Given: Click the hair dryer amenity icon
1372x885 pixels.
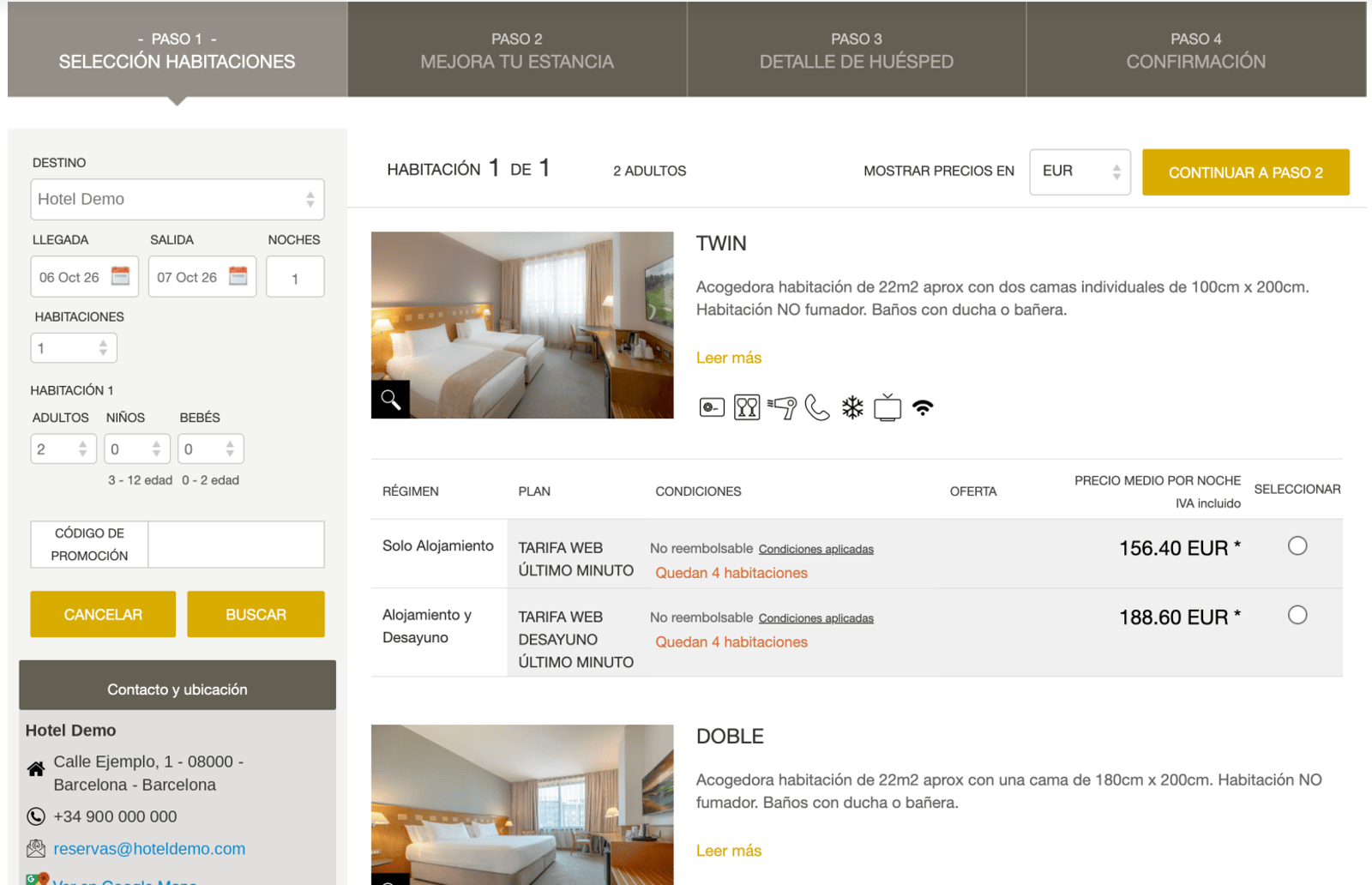Looking at the screenshot, I should (x=782, y=407).
